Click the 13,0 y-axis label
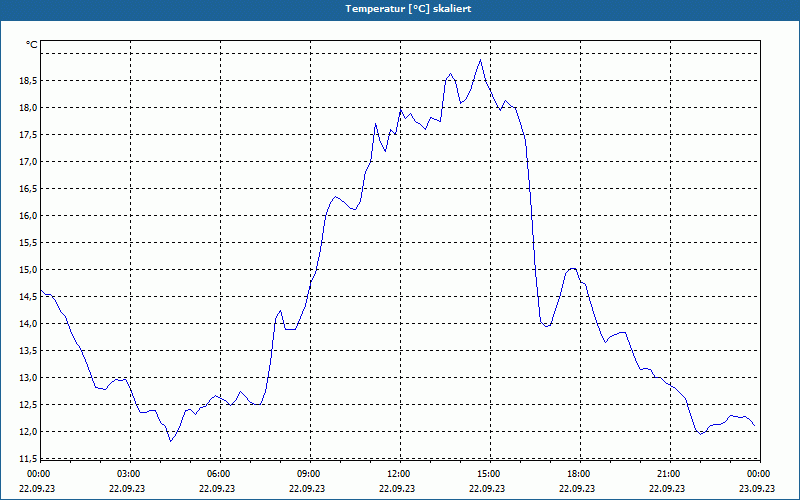Screen dimensions: 800x500 (x=27, y=378)
